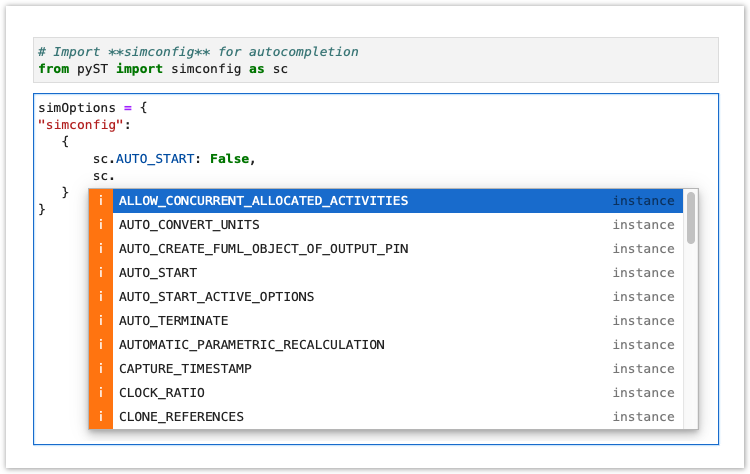This screenshot has height=474, width=750.
Task: Click the icon beside AUTO_START_ACTIVE_OPTIONS
Action: point(101,297)
